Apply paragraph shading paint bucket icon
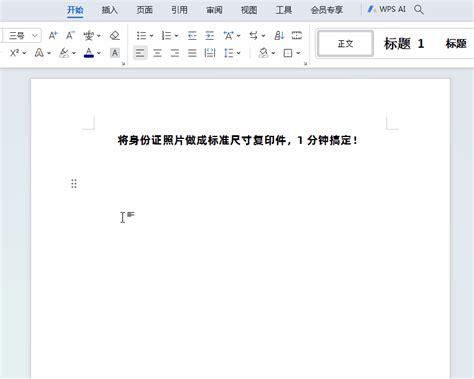 pos(263,53)
